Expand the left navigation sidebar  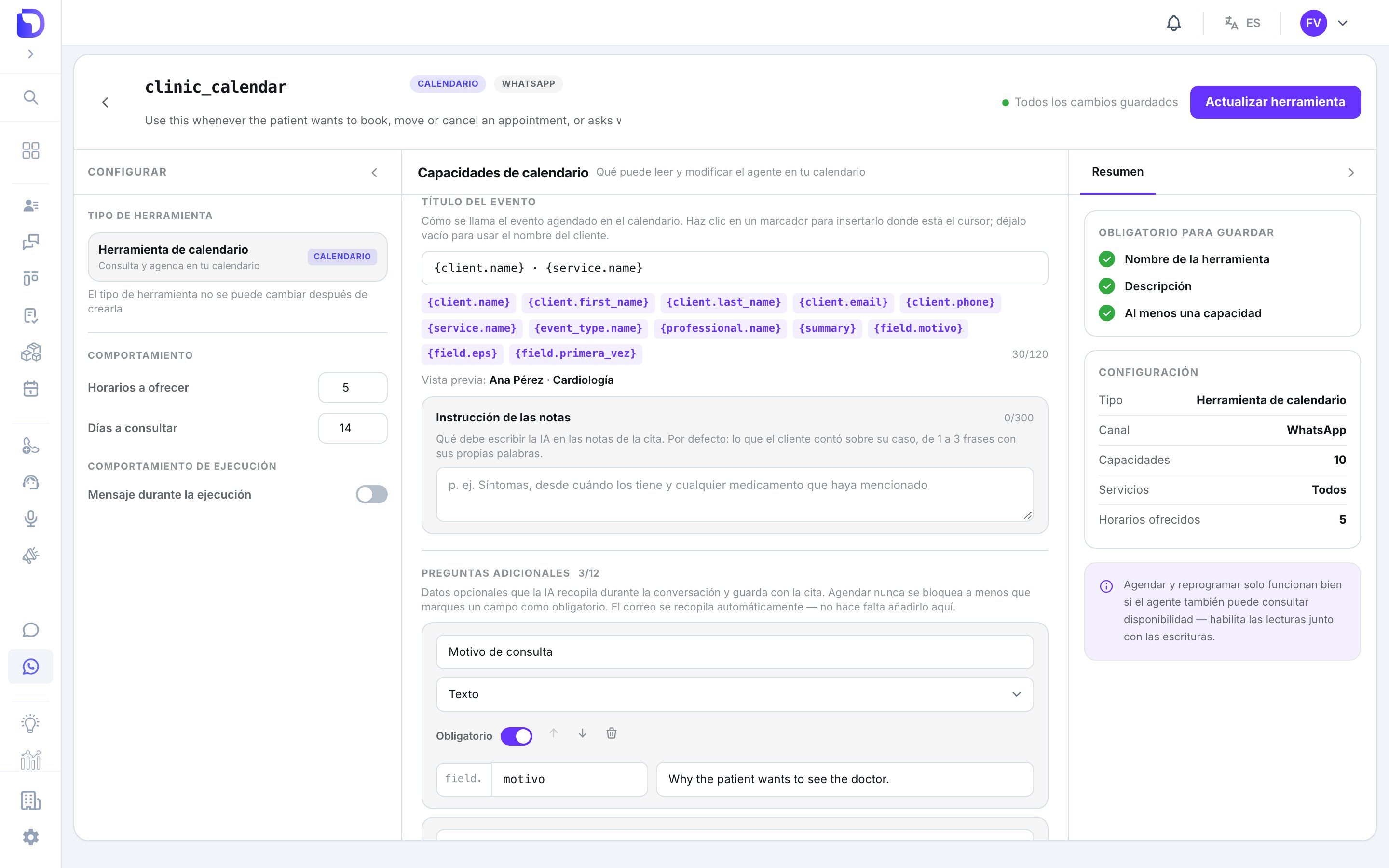31,54
